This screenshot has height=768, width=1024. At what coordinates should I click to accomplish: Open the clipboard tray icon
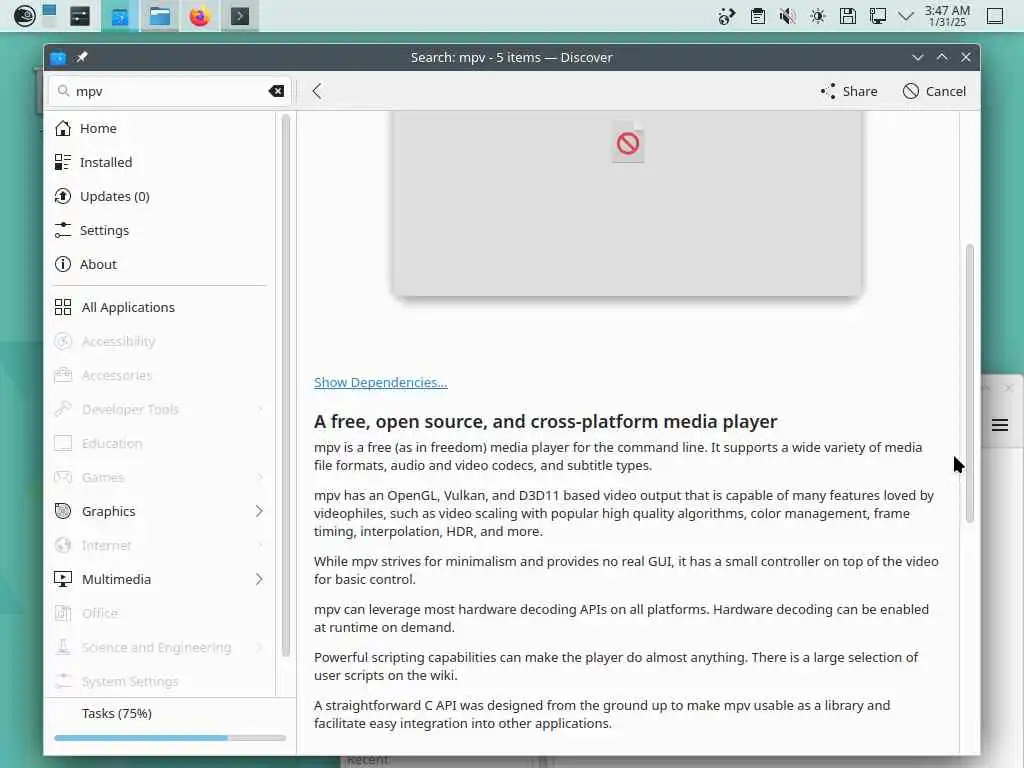[x=758, y=16]
